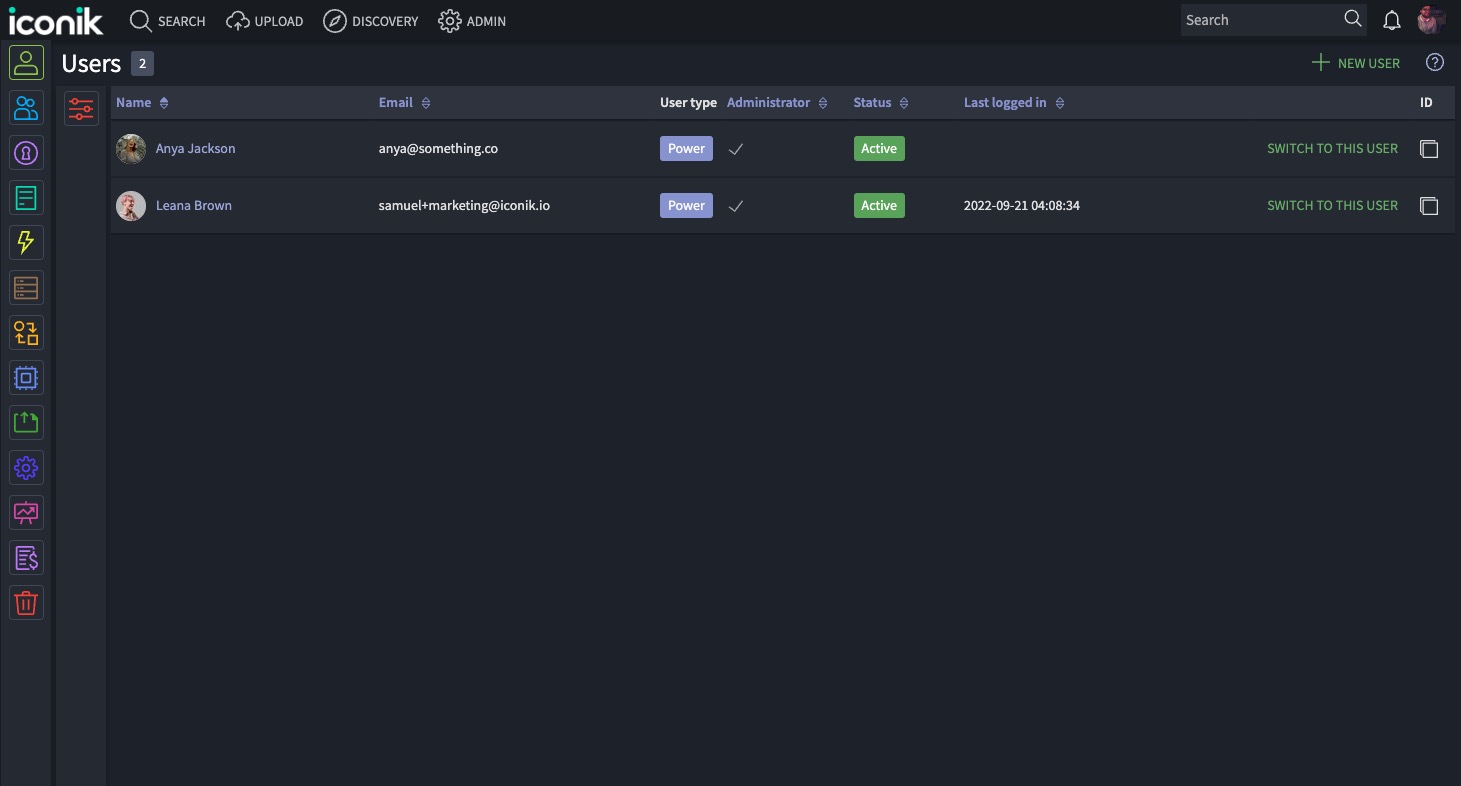Click inside the Search input field
Screen dimensions: 1461x786
[1260, 19]
